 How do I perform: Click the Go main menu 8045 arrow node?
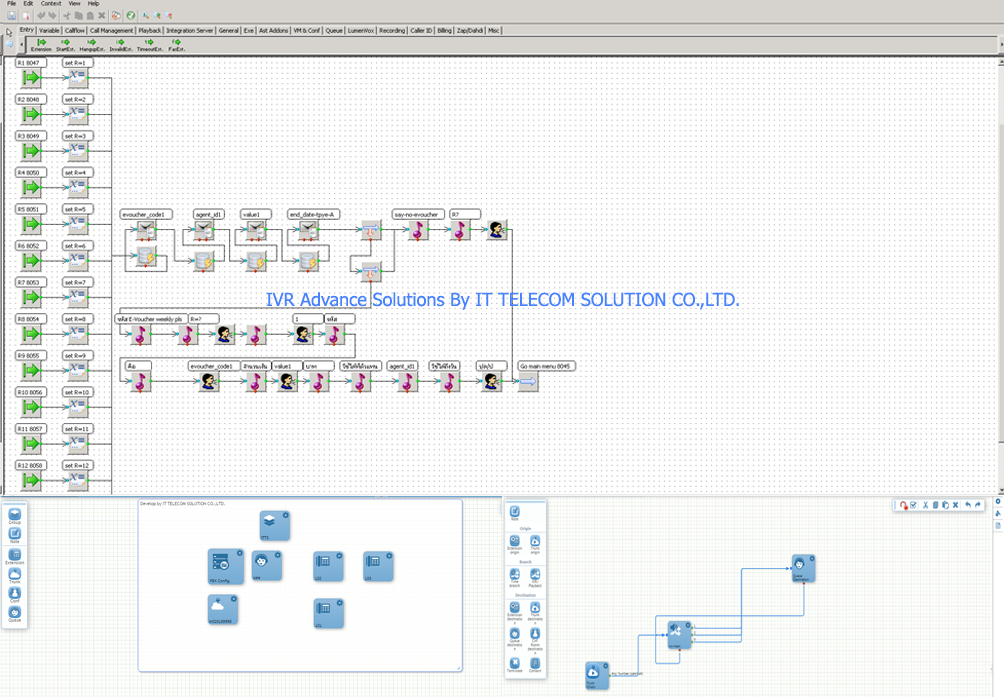[528, 382]
